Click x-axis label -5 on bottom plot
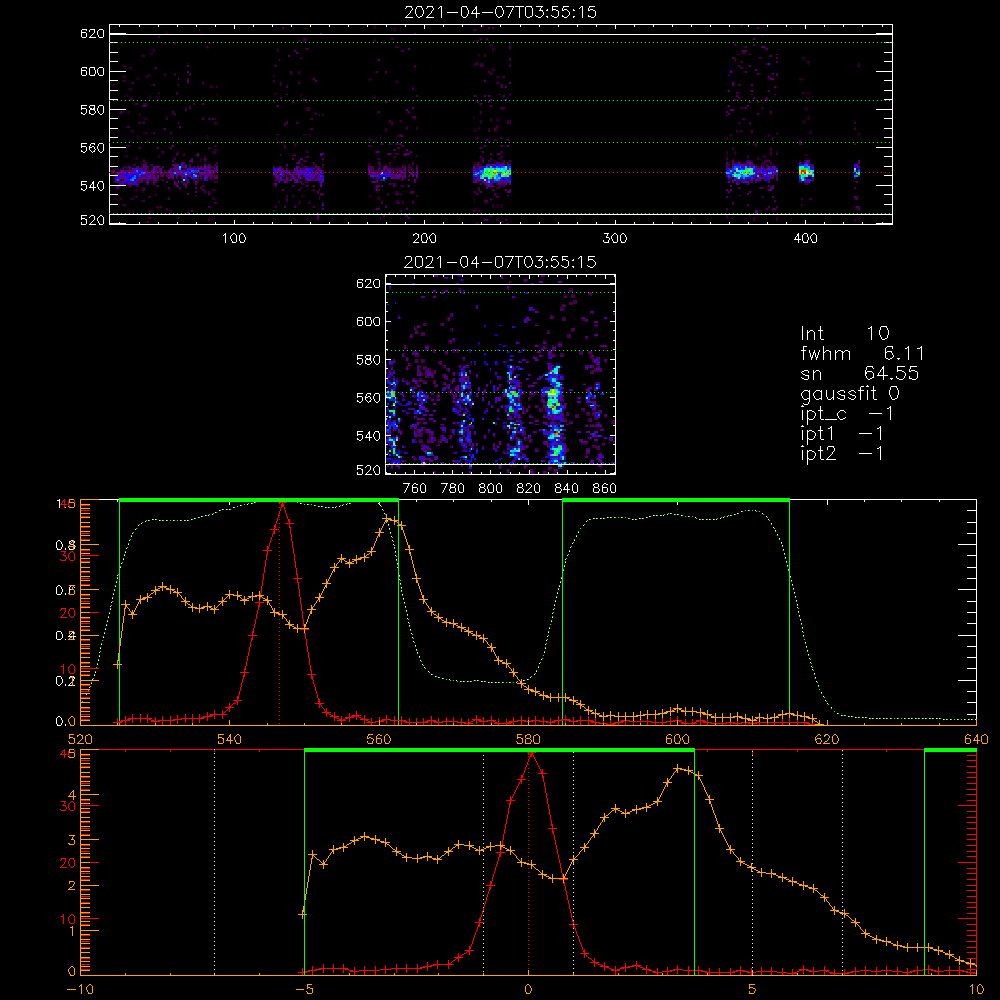The image size is (1000, 1000). click(x=305, y=990)
